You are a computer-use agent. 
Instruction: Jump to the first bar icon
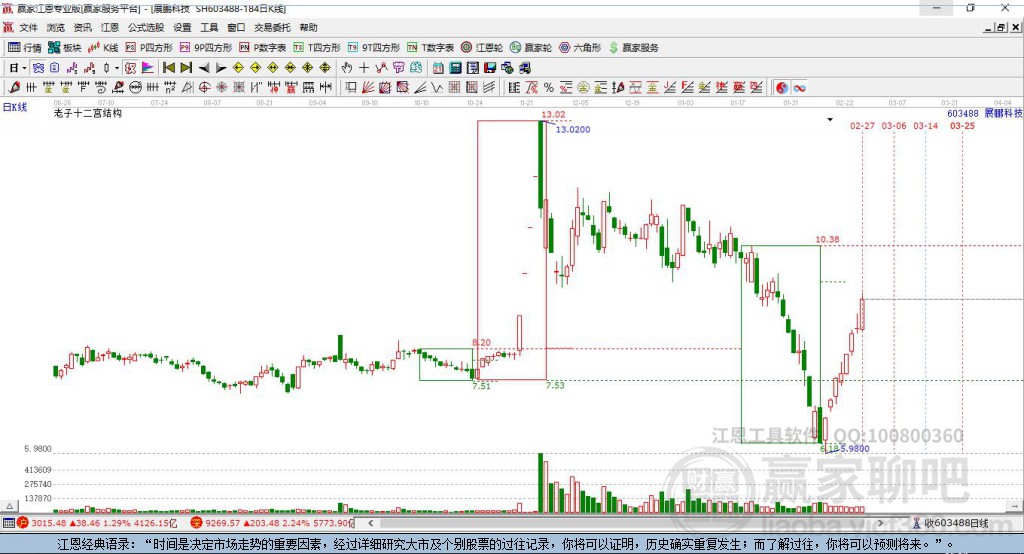168,68
